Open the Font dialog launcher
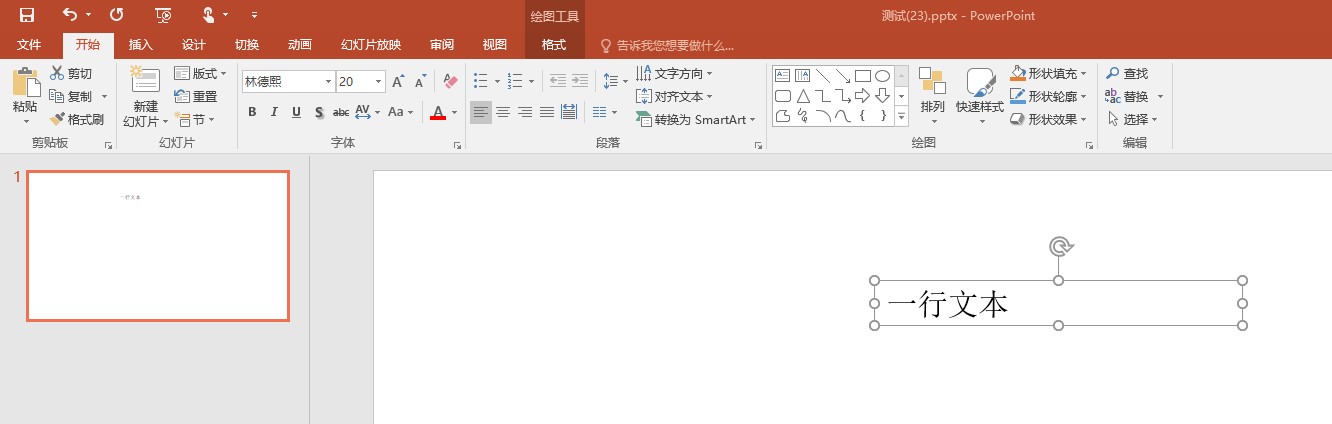Image resolution: width=1332 pixels, height=424 pixels. (457, 146)
